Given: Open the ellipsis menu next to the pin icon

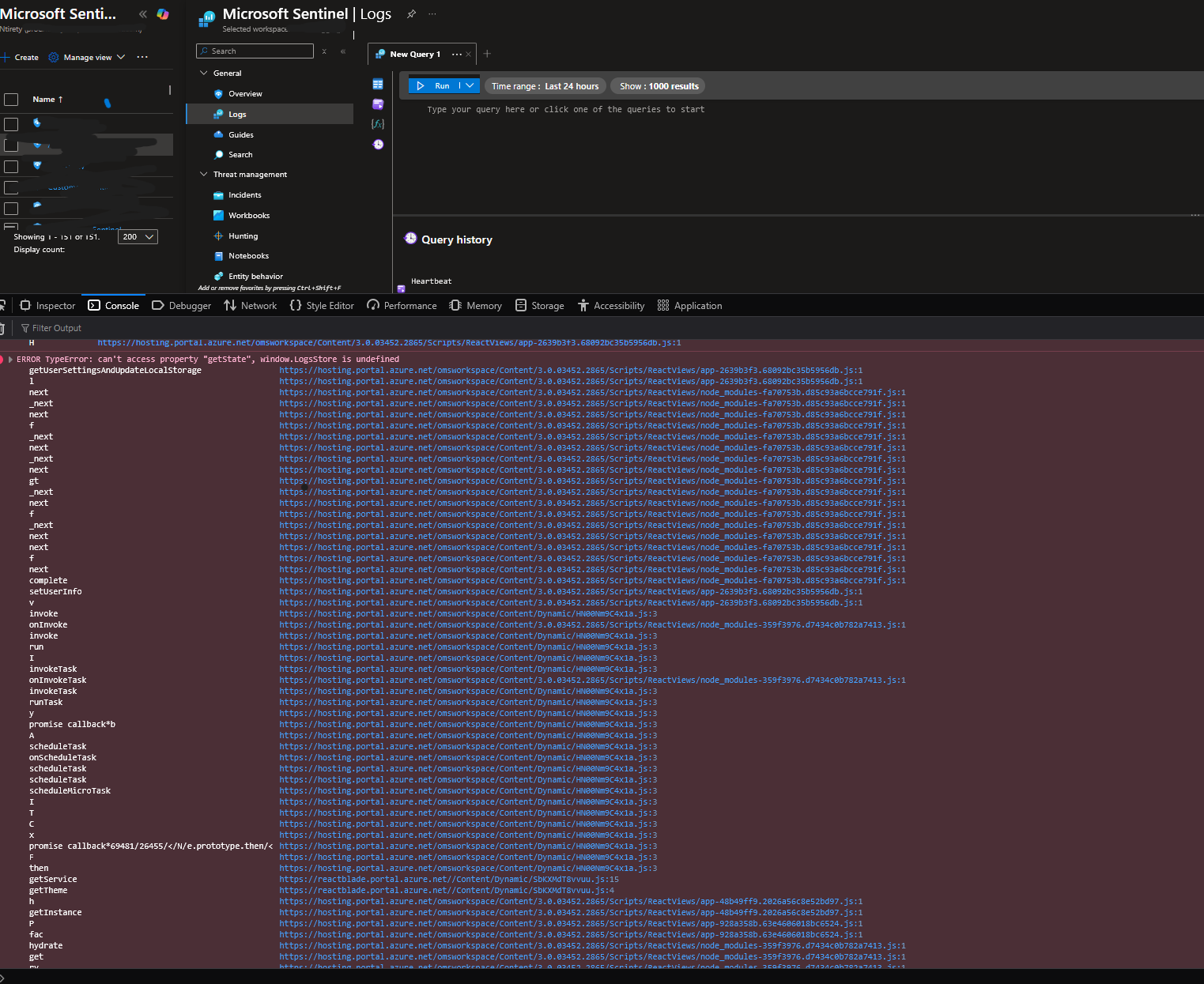Looking at the screenshot, I should click(x=432, y=14).
